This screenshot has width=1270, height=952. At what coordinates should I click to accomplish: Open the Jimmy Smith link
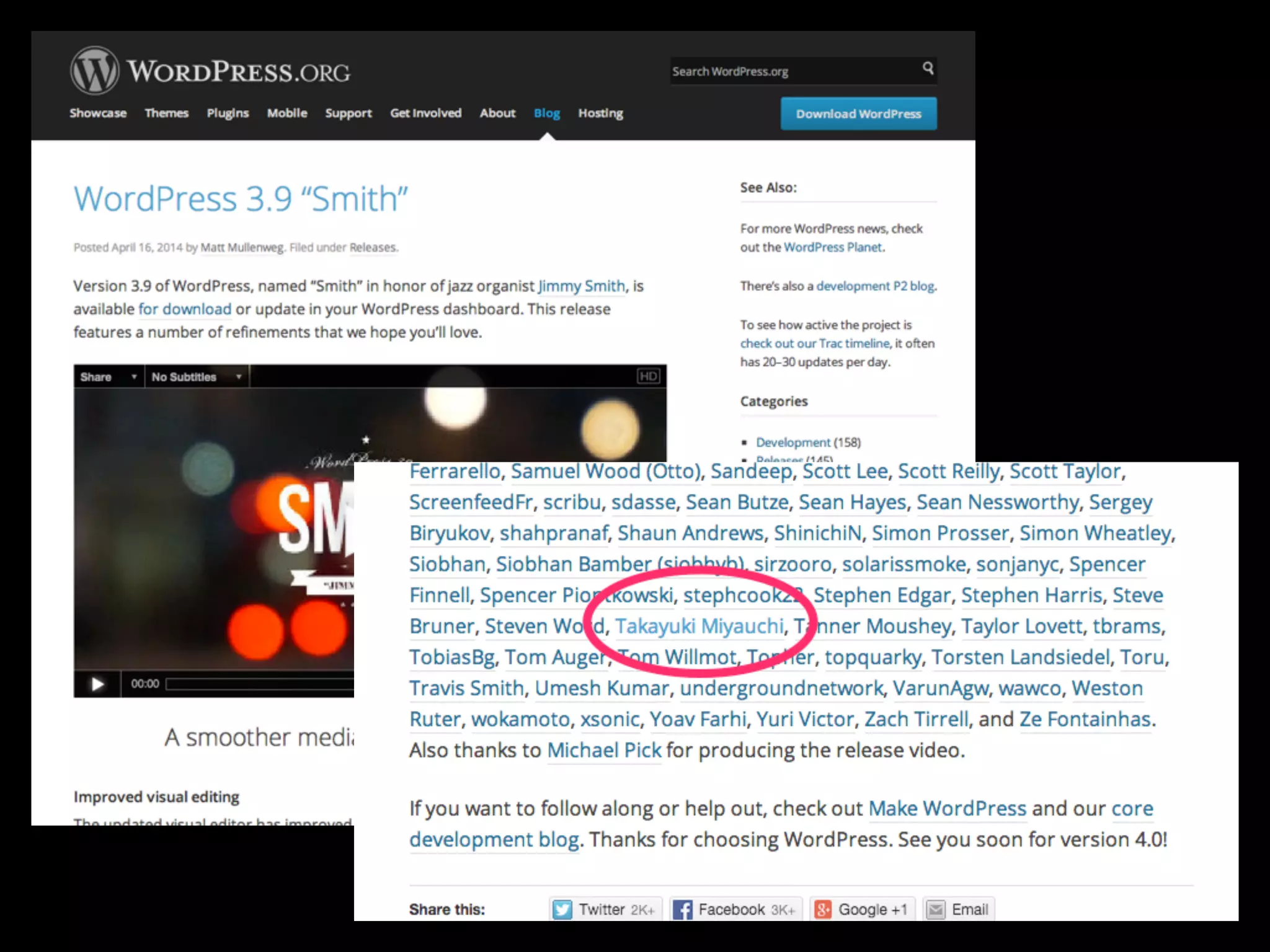tap(582, 286)
